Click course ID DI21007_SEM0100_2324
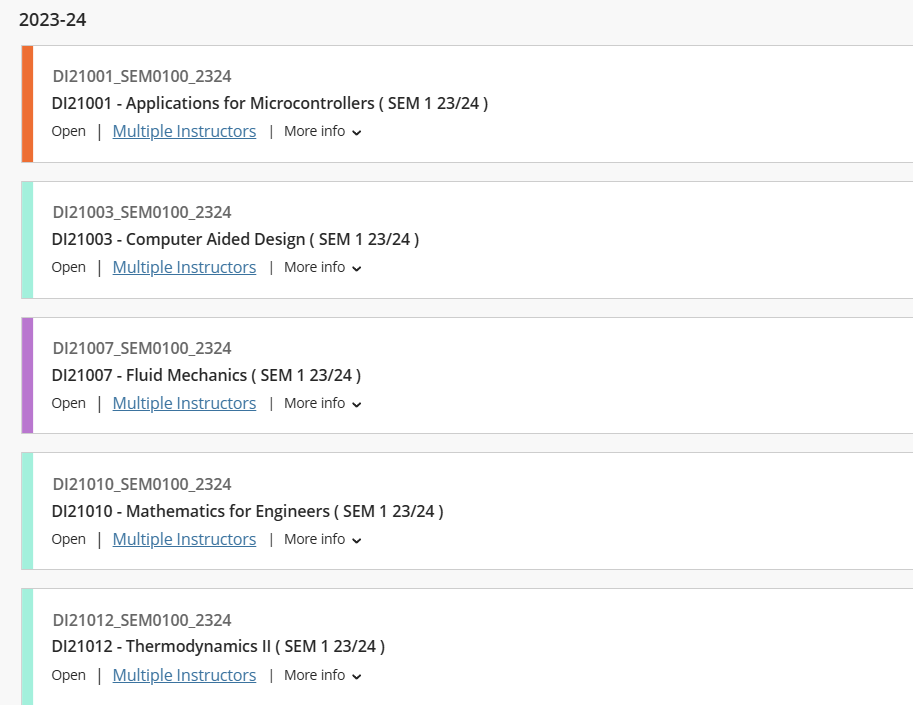Screen dimensions: 913x705 [x=142, y=348]
